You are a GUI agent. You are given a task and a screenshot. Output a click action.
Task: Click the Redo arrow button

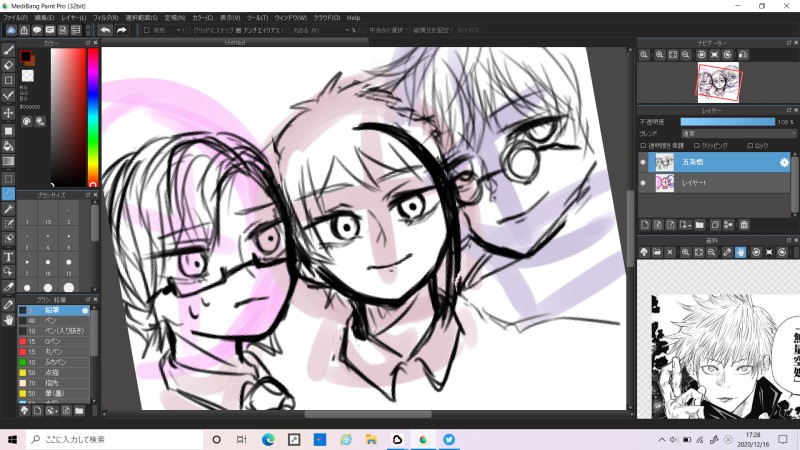[x=121, y=30]
